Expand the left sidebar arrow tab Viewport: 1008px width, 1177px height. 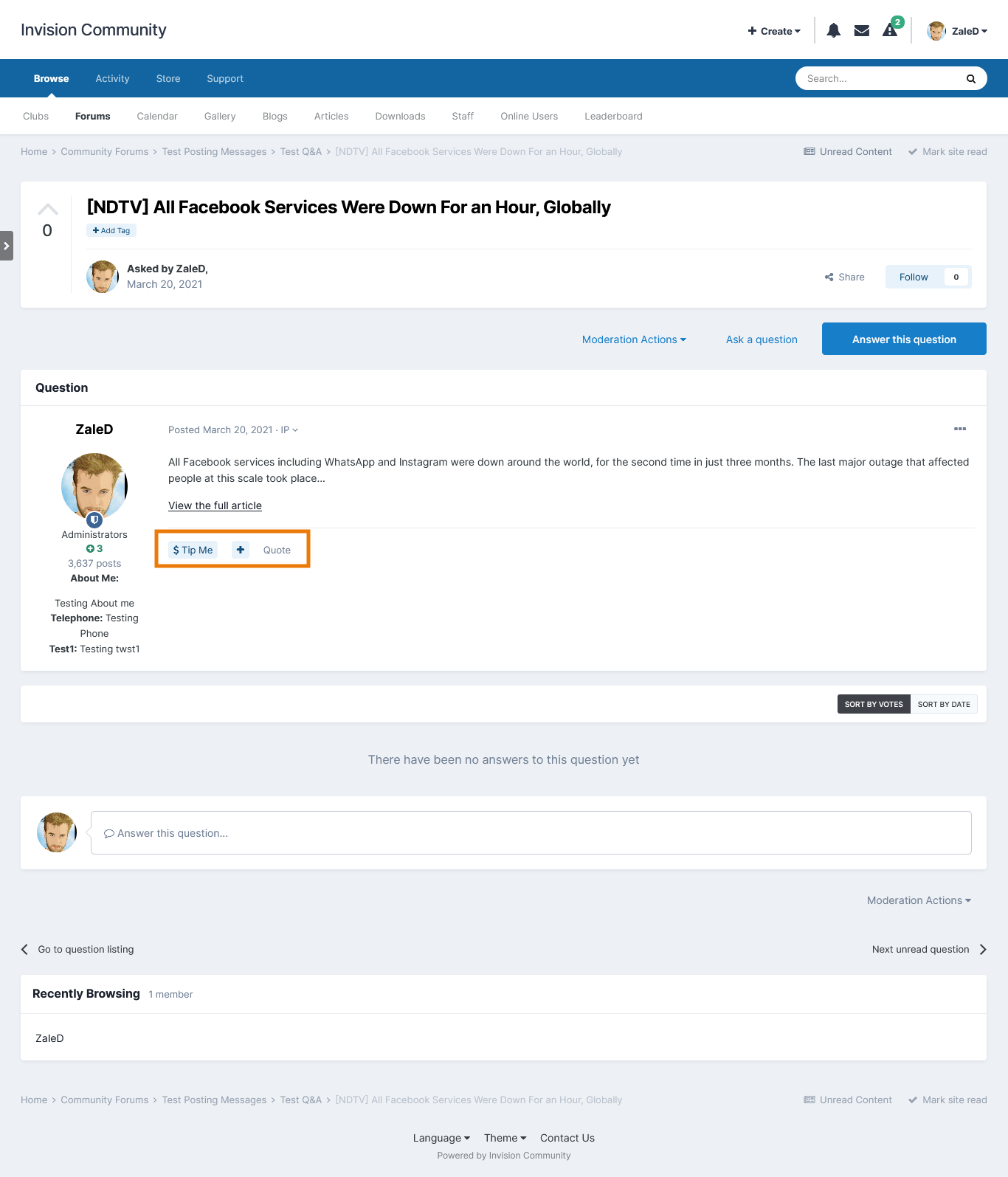coord(6,246)
